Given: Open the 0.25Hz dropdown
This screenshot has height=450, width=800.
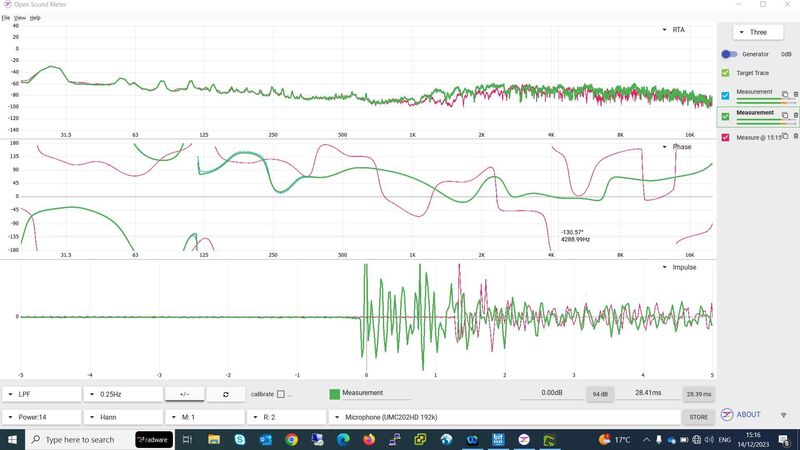Looking at the screenshot, I should [123, 394].
